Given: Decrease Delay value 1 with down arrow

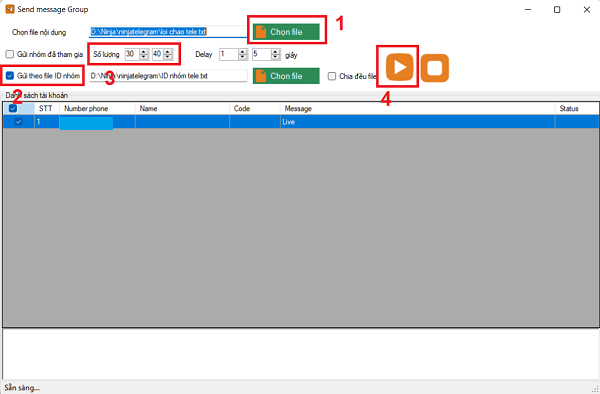Looking at the screenshot, I should click(x=243, y=57).
